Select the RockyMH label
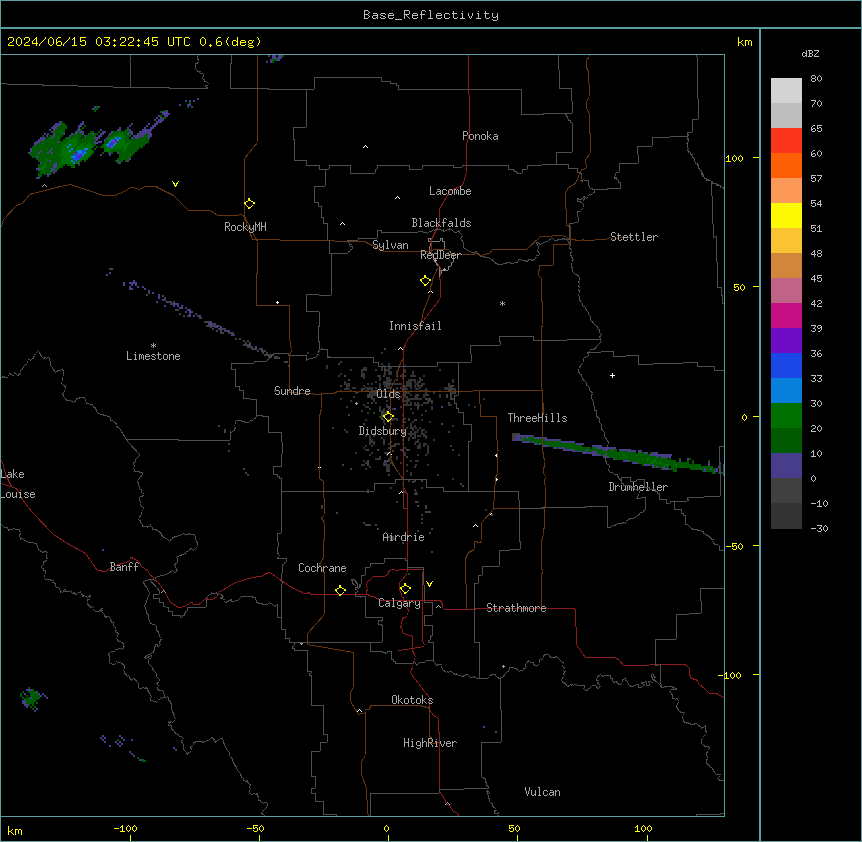The height and width of the screenshot is (842, 862). 245,227
